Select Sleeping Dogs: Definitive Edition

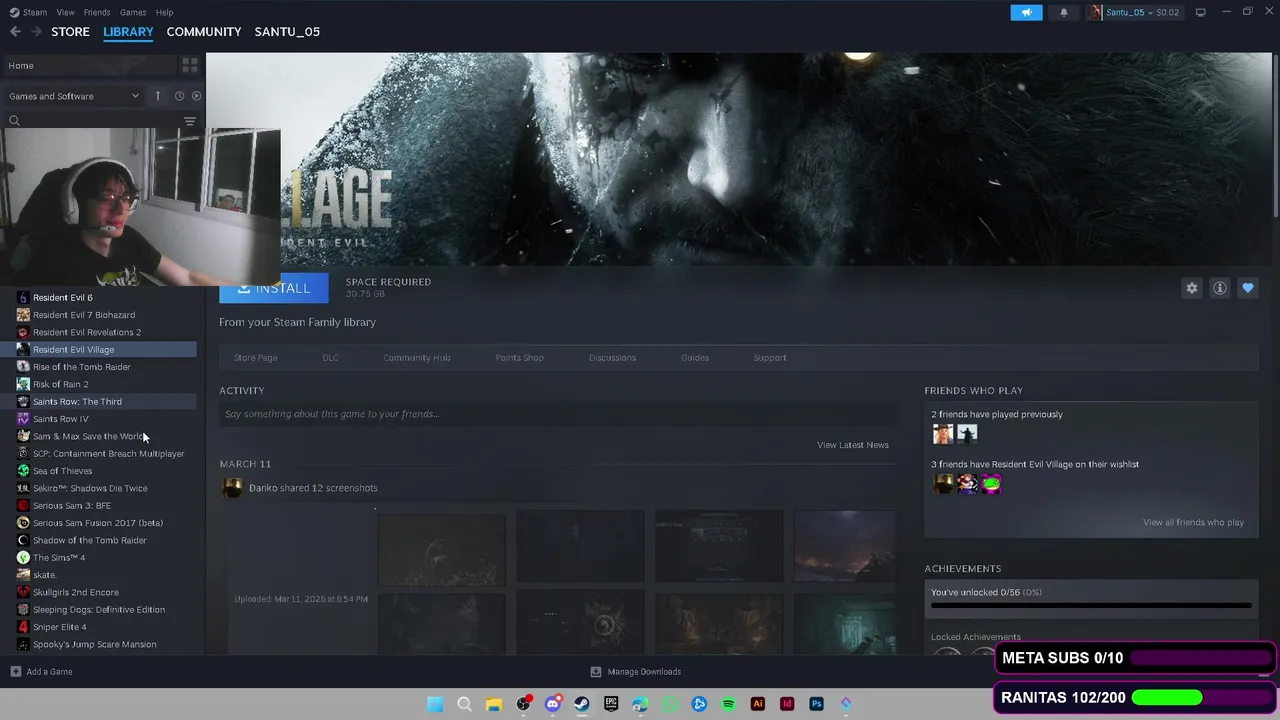click(99, 609)
